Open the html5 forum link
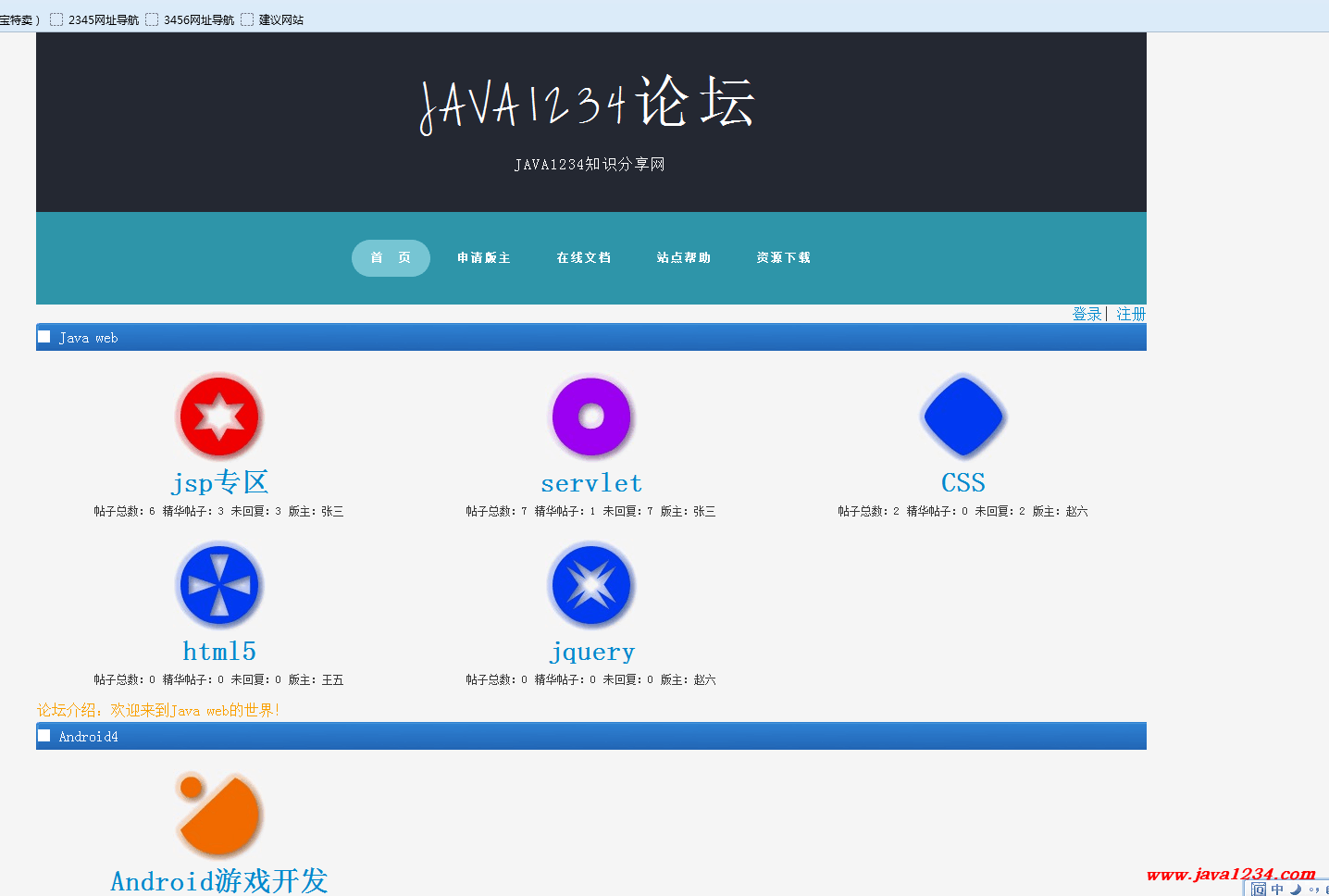The image size is (1329, 896). [x=219, y=652]
